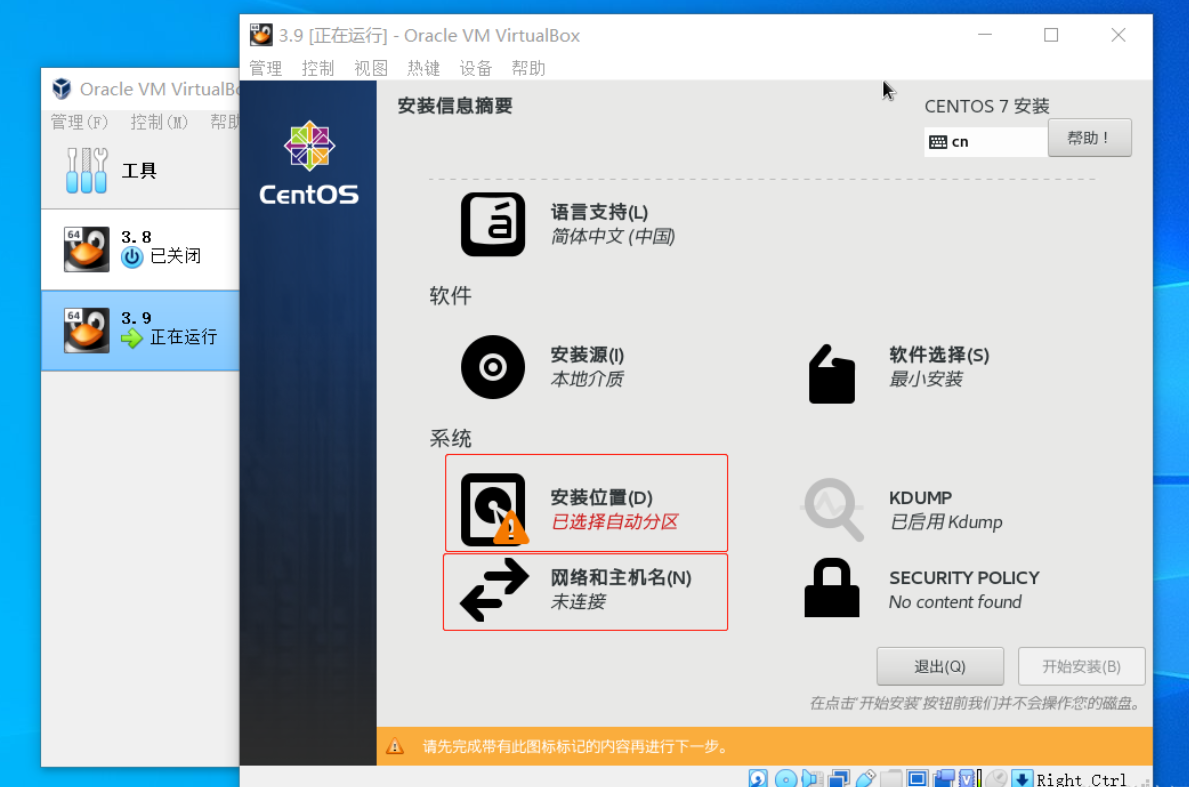
Task: Click warning triangle in orange notification bar
Action: [395, 746]
